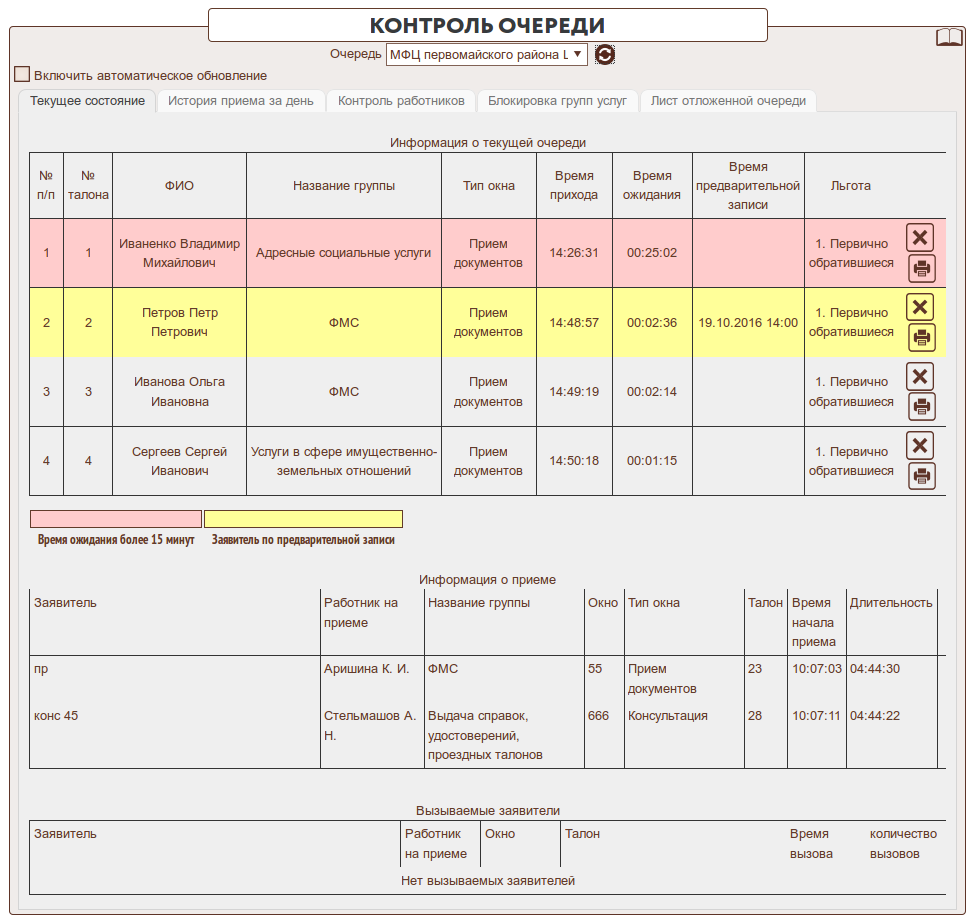
Task: Enable automatic update checkbox
Action: pyautogui.click(x=22, y=75)
